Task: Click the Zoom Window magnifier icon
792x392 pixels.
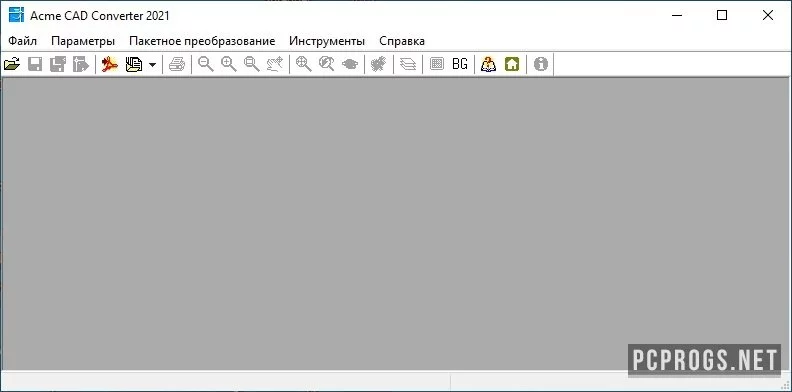Action: point(252,64)
